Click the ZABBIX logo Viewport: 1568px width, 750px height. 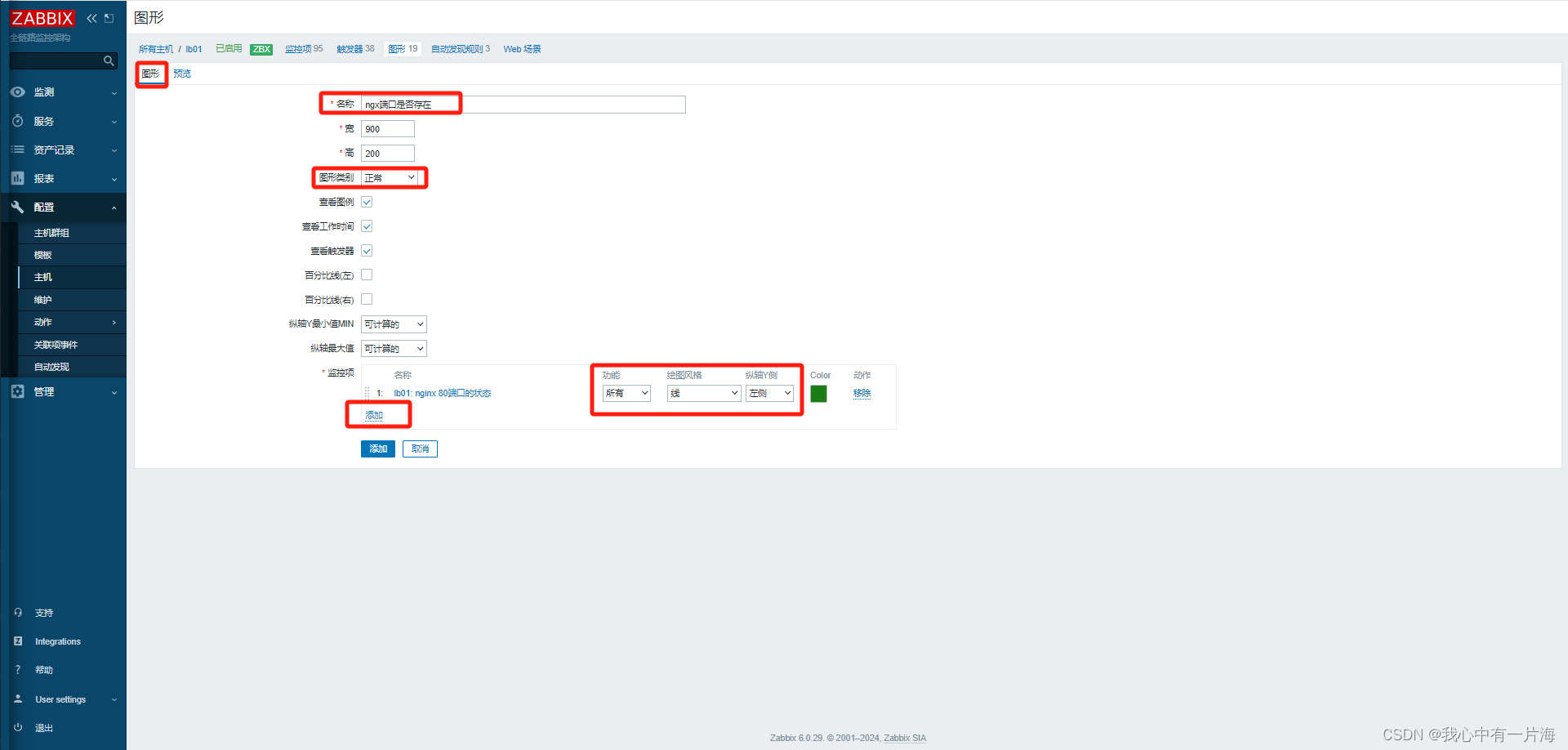tap(42, 18)
